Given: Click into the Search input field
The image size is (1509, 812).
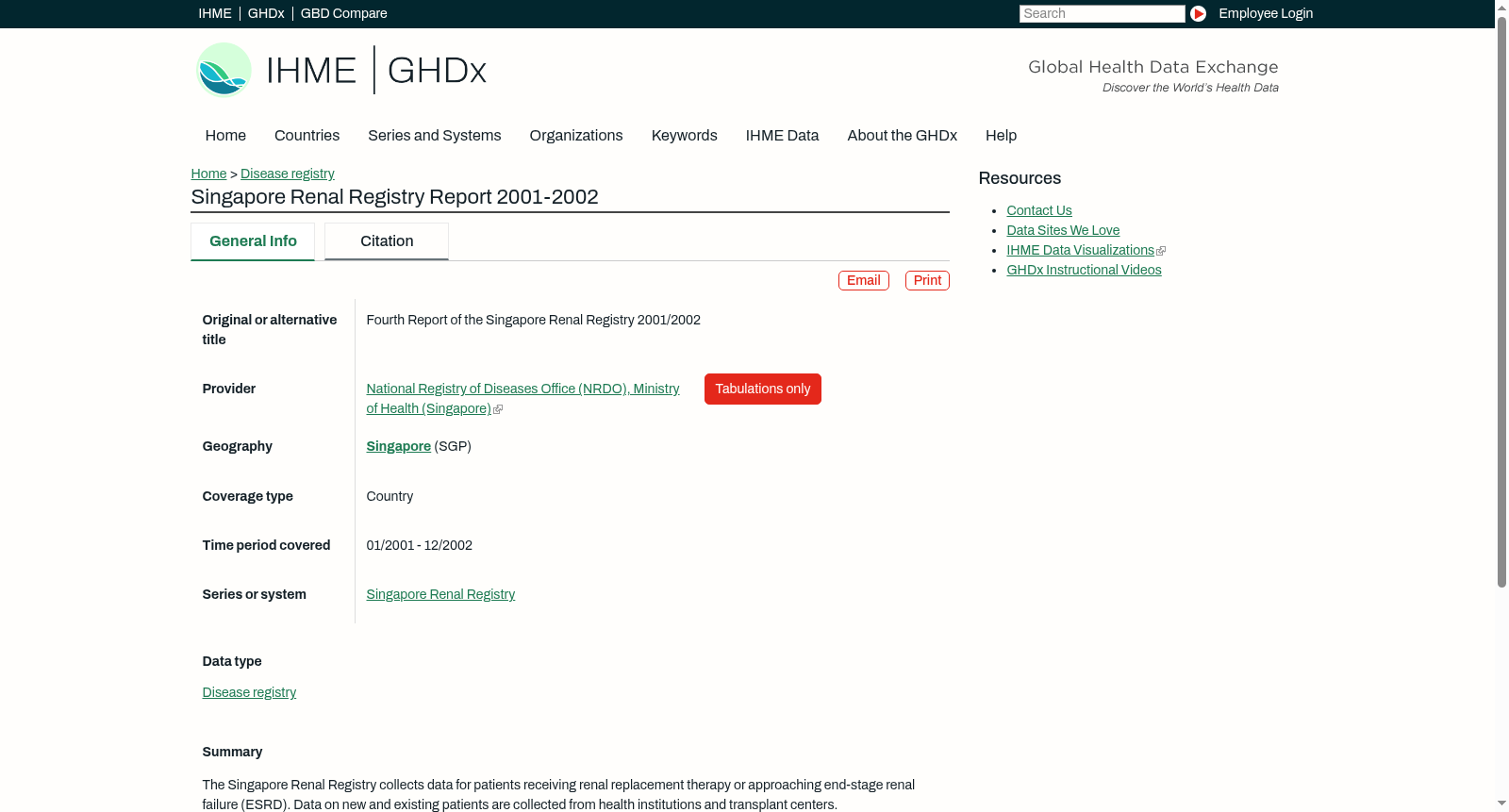Looking at the screenshot, I should (x=1102, y=13).
